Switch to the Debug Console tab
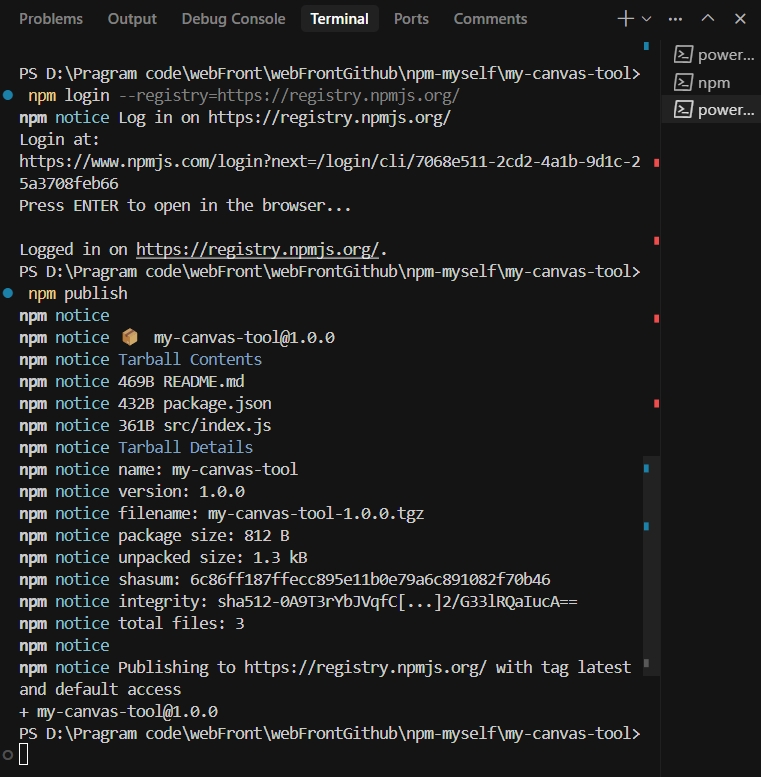This screenshot has height=777, width=761. [233, 19]
